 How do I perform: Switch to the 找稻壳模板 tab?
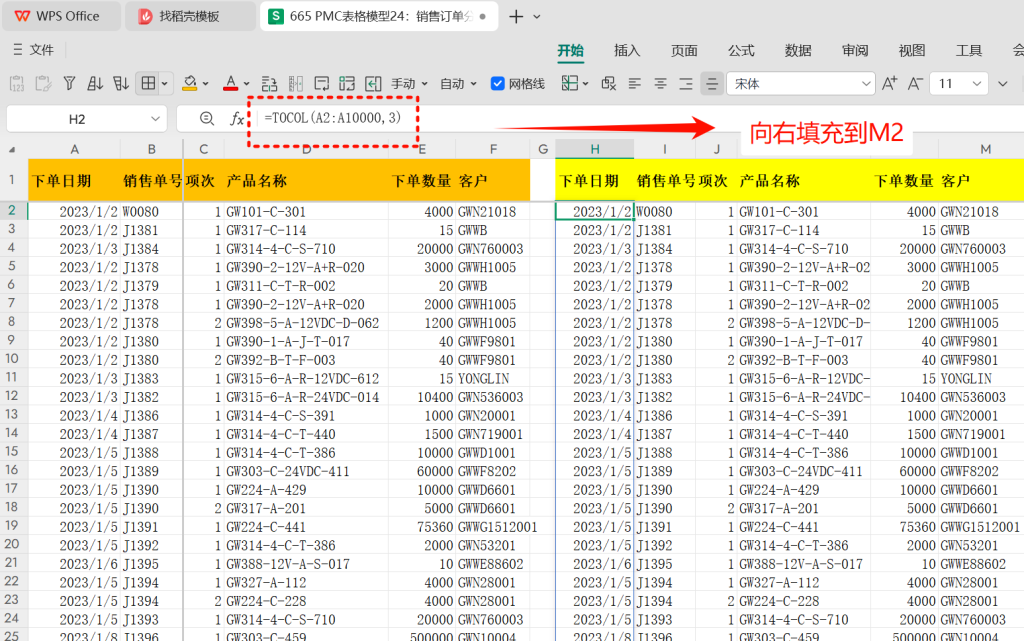click(x=189, y=16)
